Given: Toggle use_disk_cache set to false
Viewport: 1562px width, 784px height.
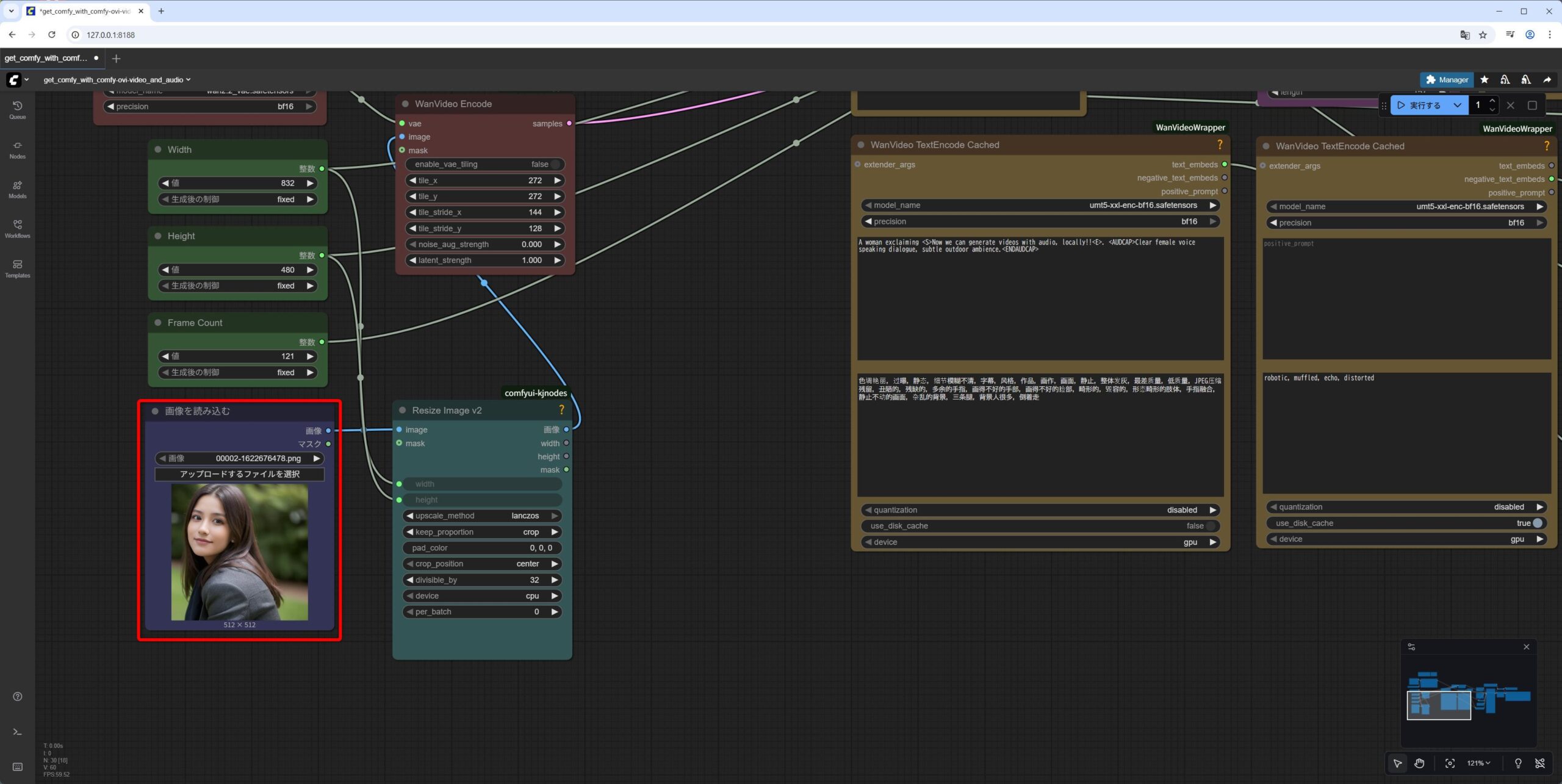Looking at the screenshot, I should [x=1209, y=526].
